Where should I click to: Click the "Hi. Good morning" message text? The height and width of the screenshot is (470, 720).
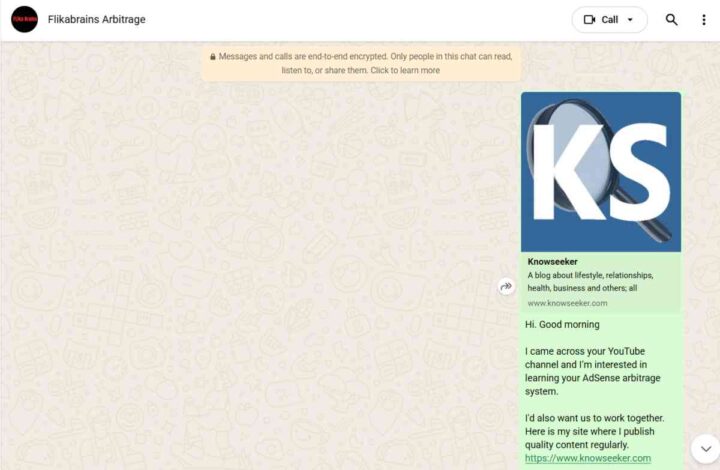pyautogui.click(x=562, y=325)
